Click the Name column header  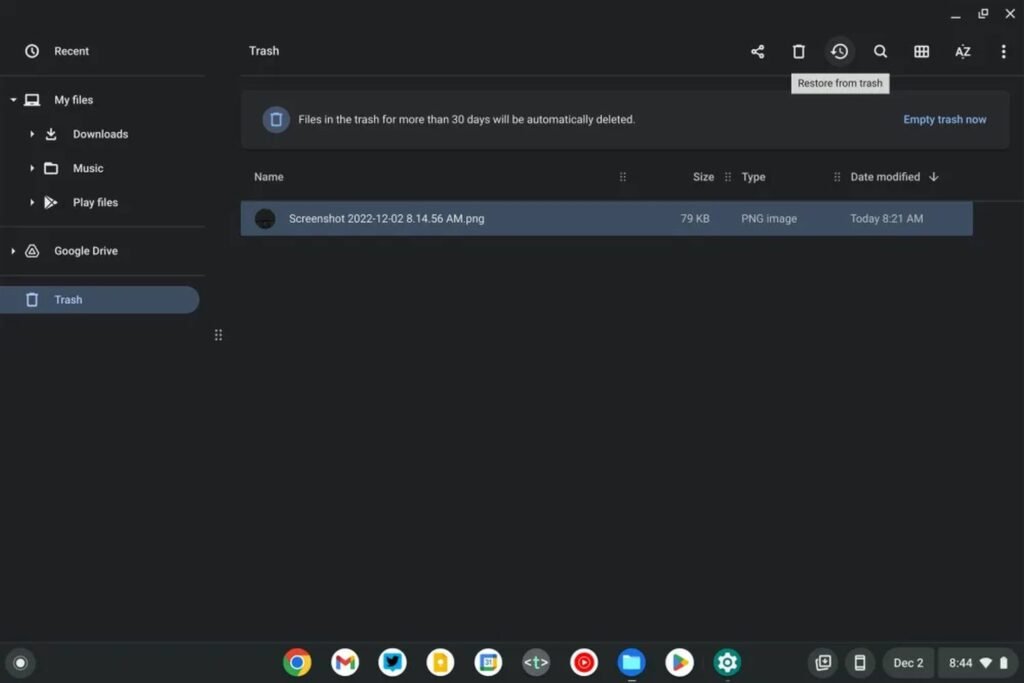pos(268,177)
